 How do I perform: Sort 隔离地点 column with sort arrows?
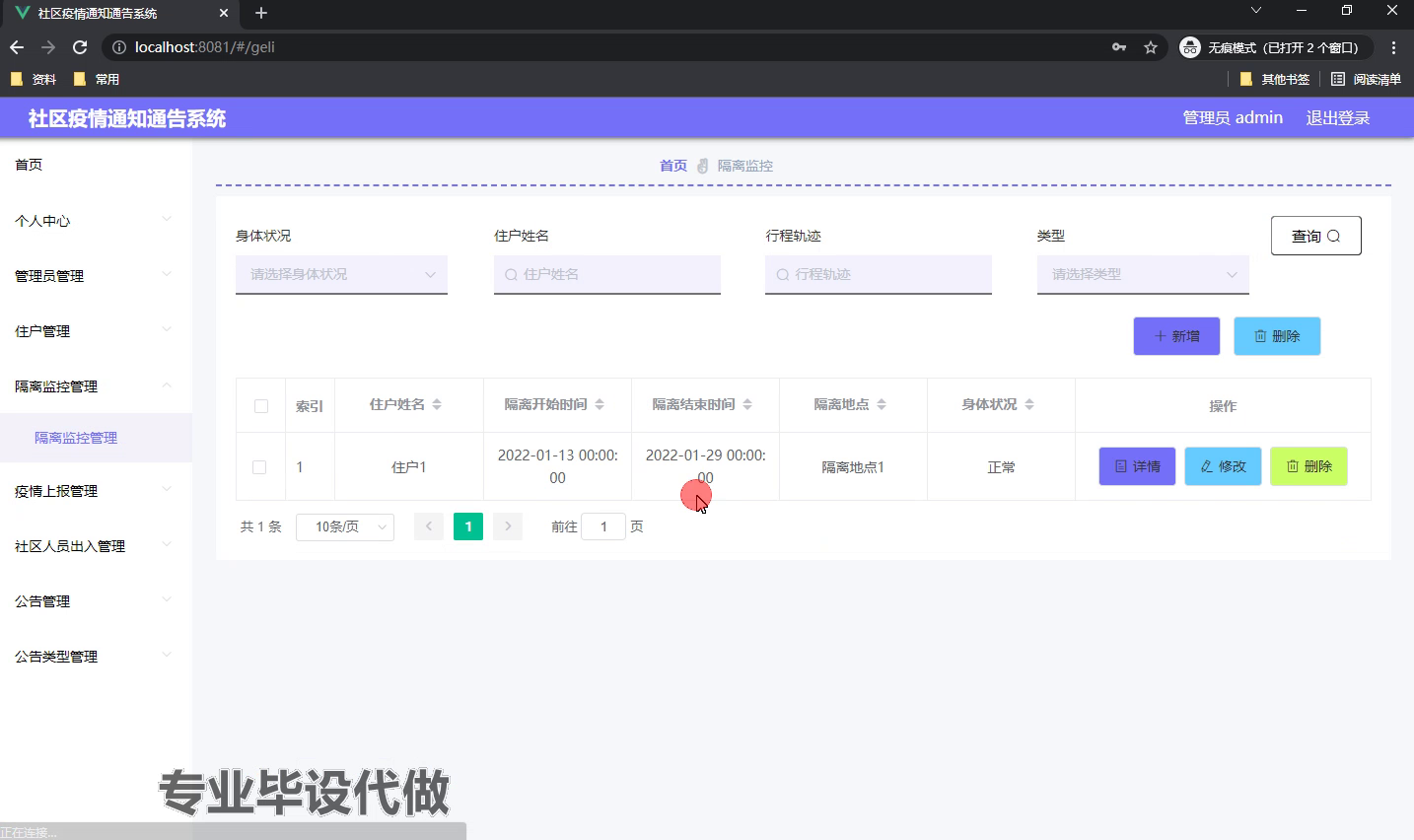(881, 404)
